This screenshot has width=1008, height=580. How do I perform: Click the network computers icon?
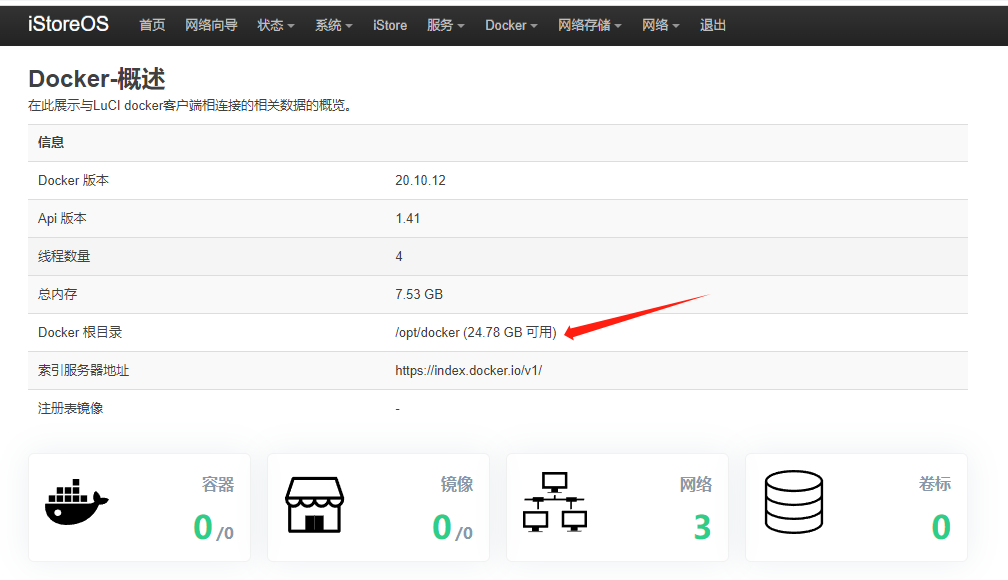click(x=554, y=502)
